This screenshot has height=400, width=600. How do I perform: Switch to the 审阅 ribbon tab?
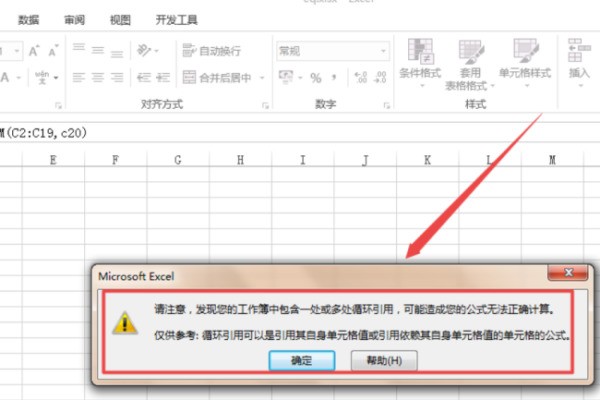[x=75, y=20]
